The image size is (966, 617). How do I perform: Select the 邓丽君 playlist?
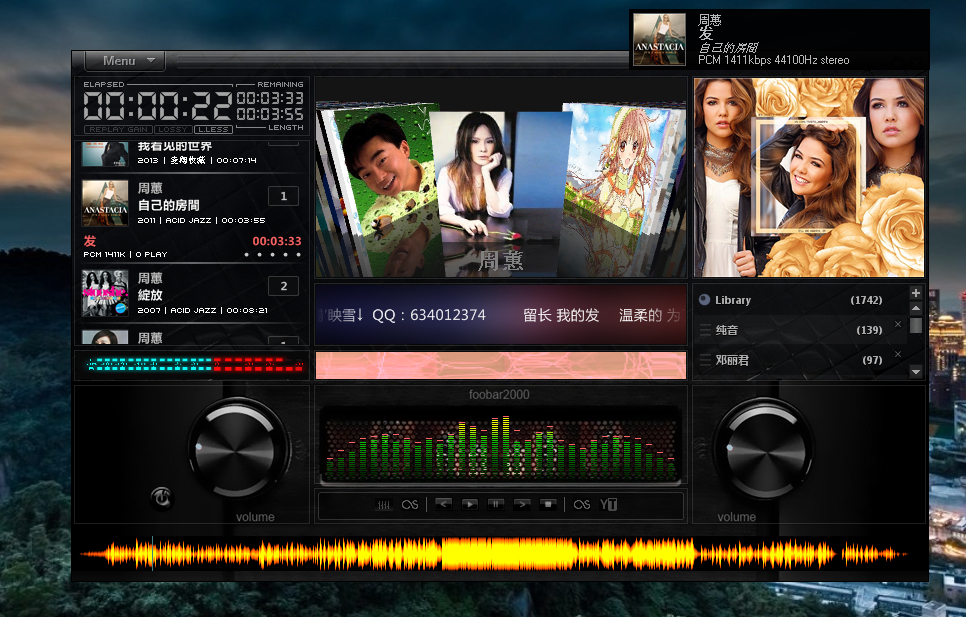point(802,360)
